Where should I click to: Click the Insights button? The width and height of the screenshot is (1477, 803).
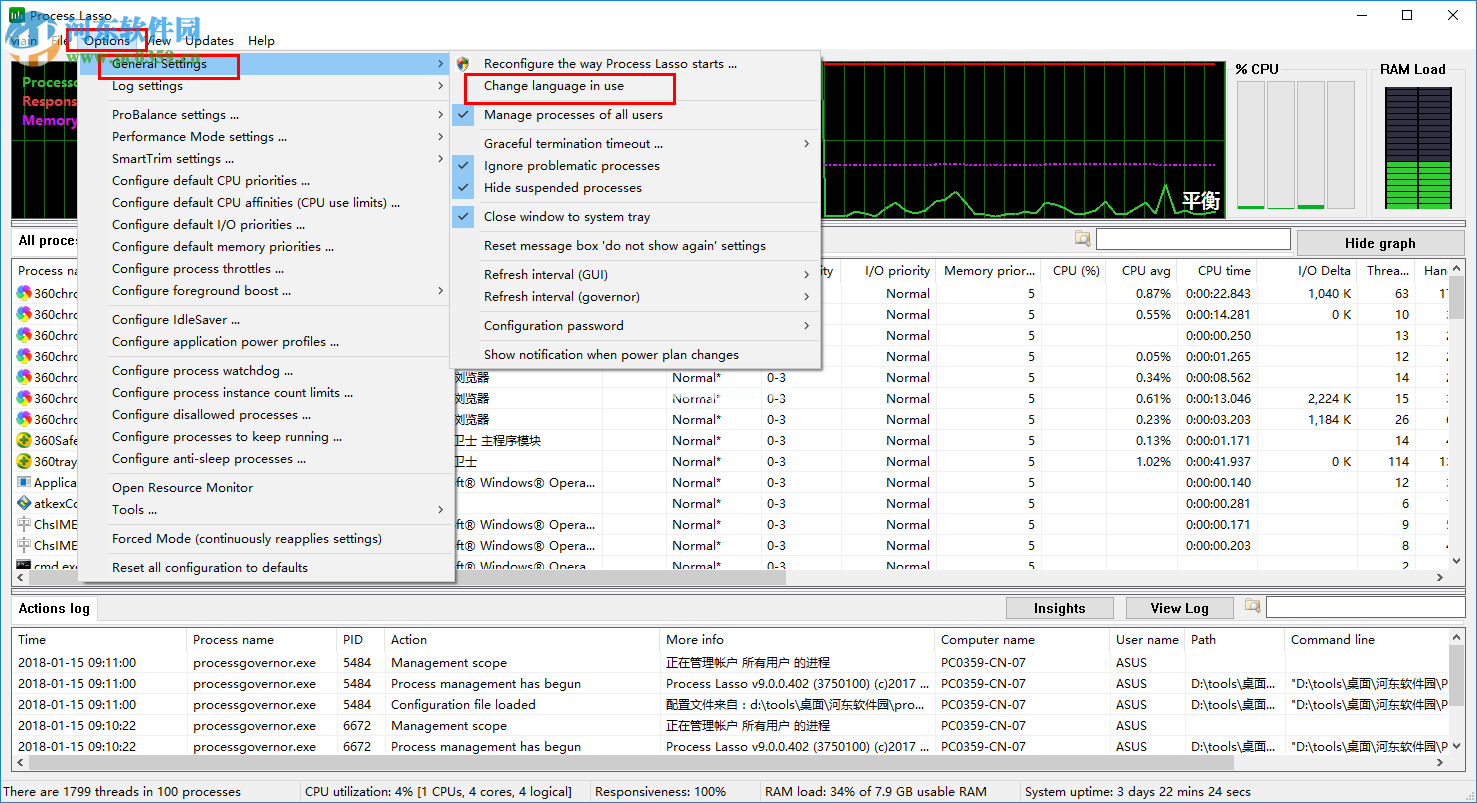pos(1059,608)
